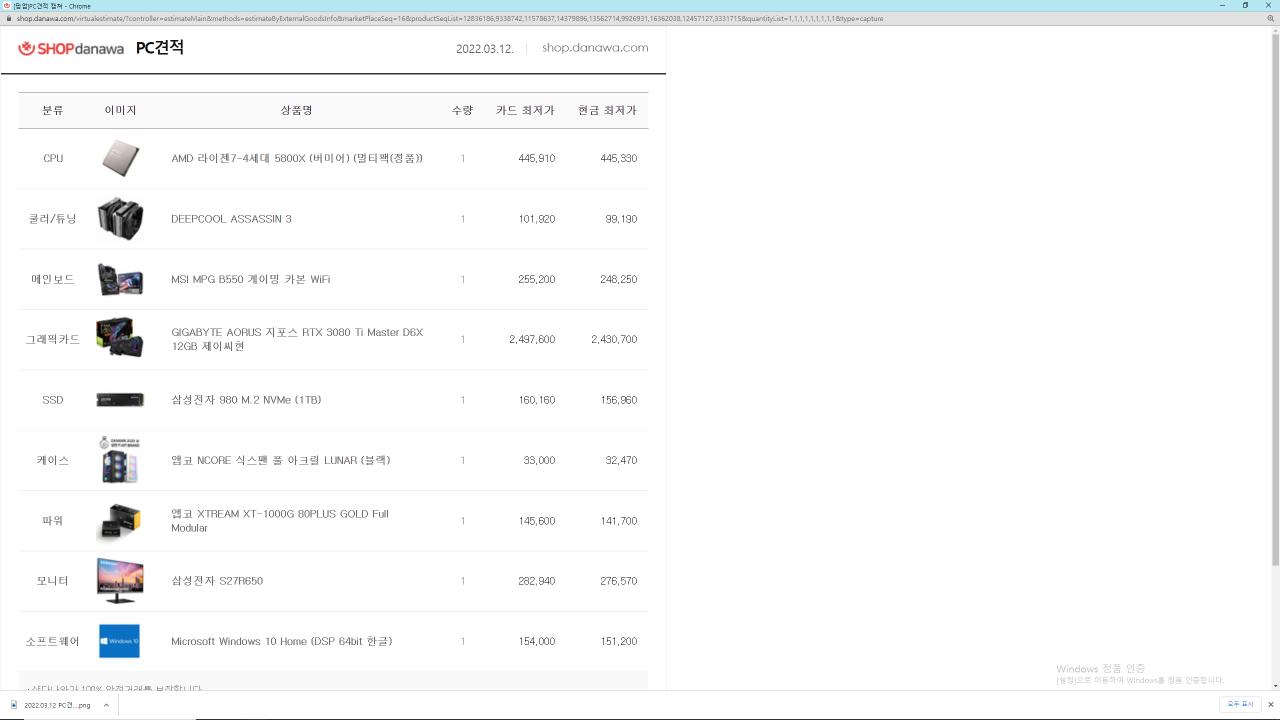Click cash price 156,960 for SSD
The width and height of the screenshot is (1280, 720).
pos(619,400)
